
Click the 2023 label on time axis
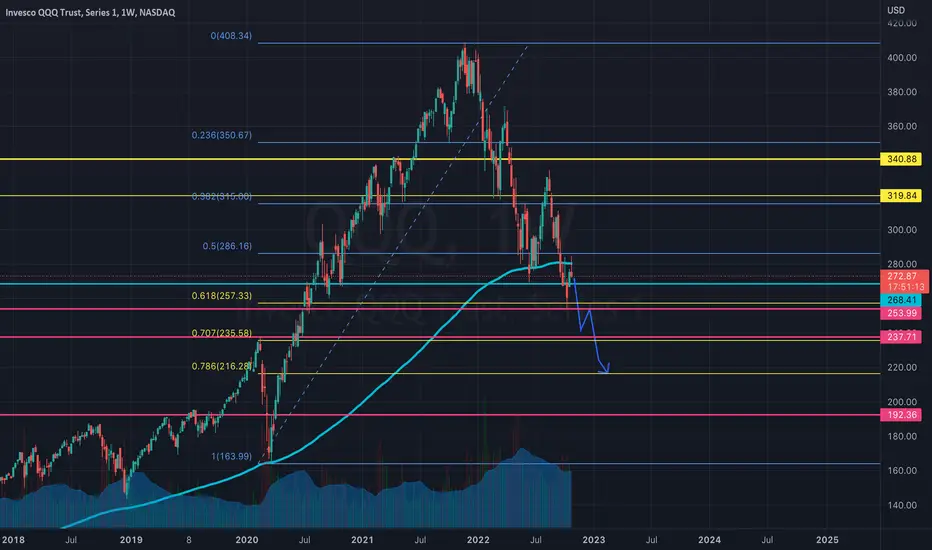click(594, 540)
